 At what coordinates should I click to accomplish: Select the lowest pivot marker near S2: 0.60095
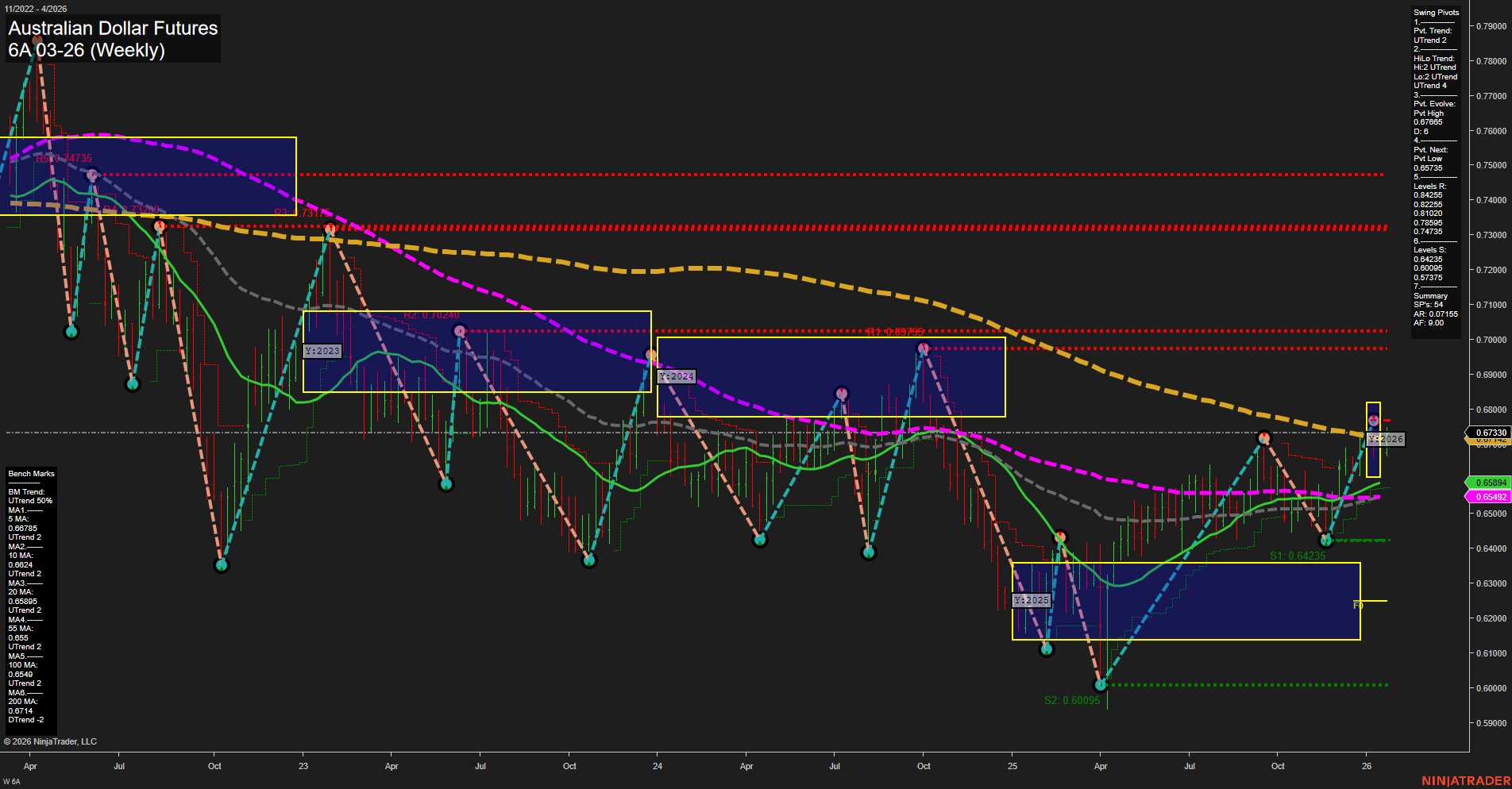pos(1100,683)
